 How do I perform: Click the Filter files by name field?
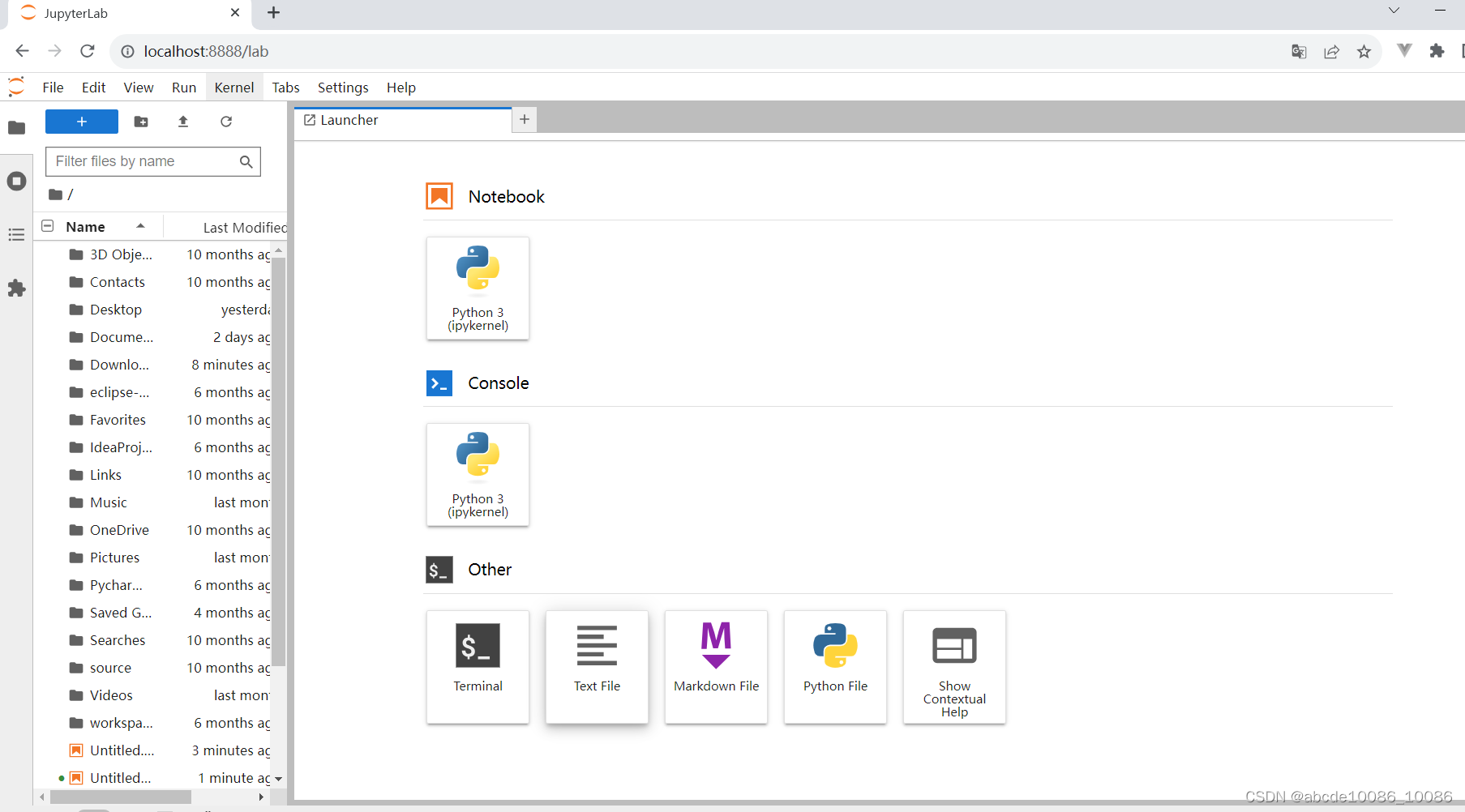(x=146, y=161)
